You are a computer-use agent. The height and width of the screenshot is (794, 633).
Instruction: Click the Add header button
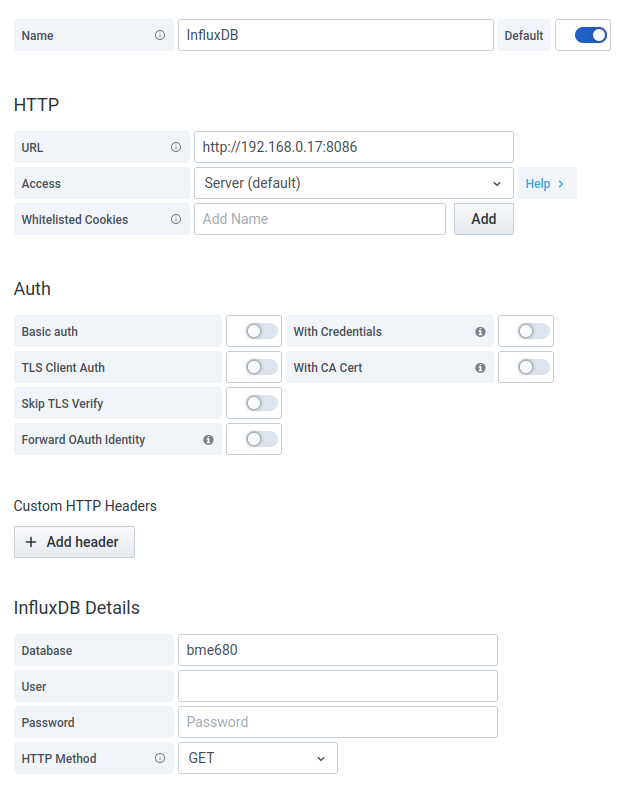[x=74, y=542]
